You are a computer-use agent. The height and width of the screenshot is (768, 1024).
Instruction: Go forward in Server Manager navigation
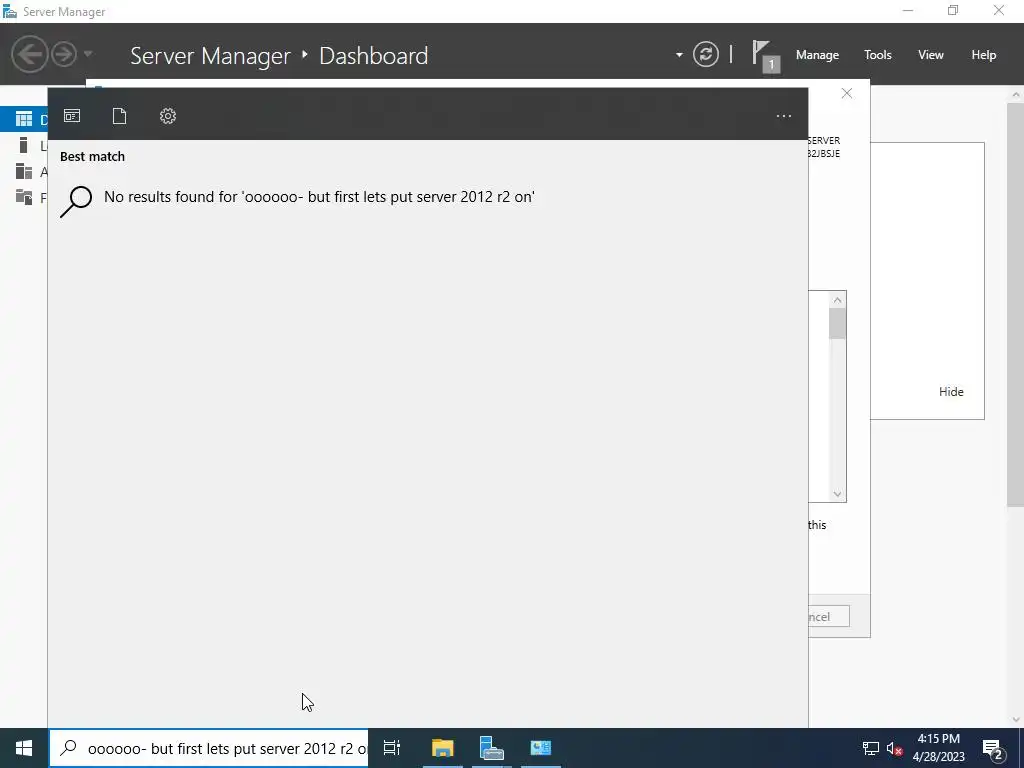coord(64,54)
